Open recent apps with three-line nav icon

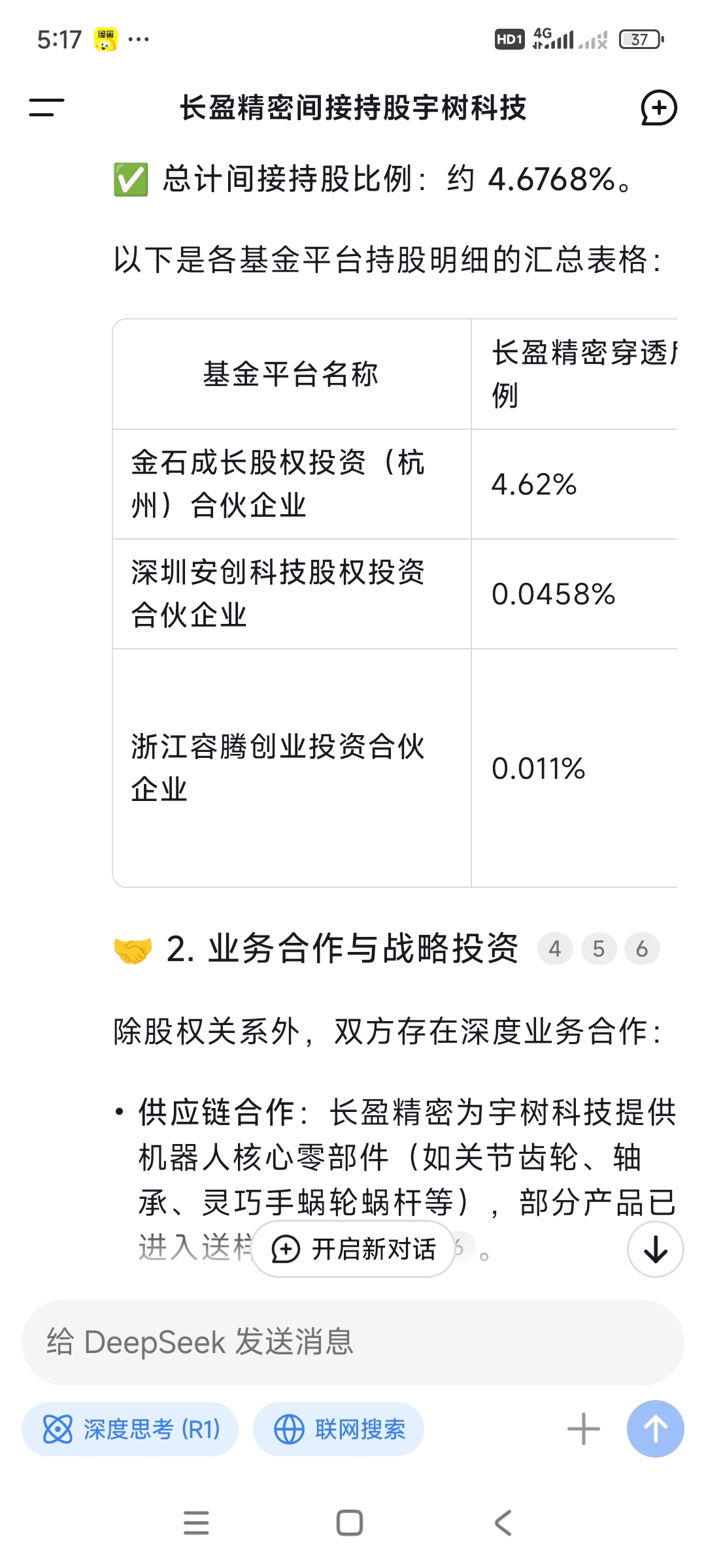(196, 1523)
